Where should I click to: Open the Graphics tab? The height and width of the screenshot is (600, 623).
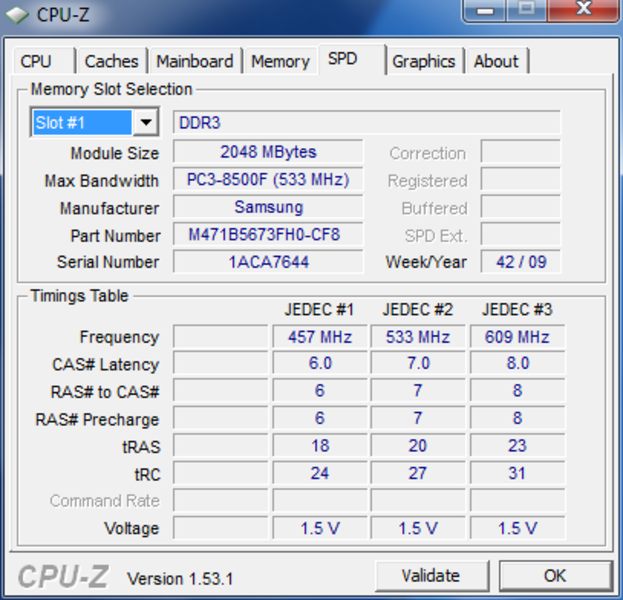coord(423,61)
